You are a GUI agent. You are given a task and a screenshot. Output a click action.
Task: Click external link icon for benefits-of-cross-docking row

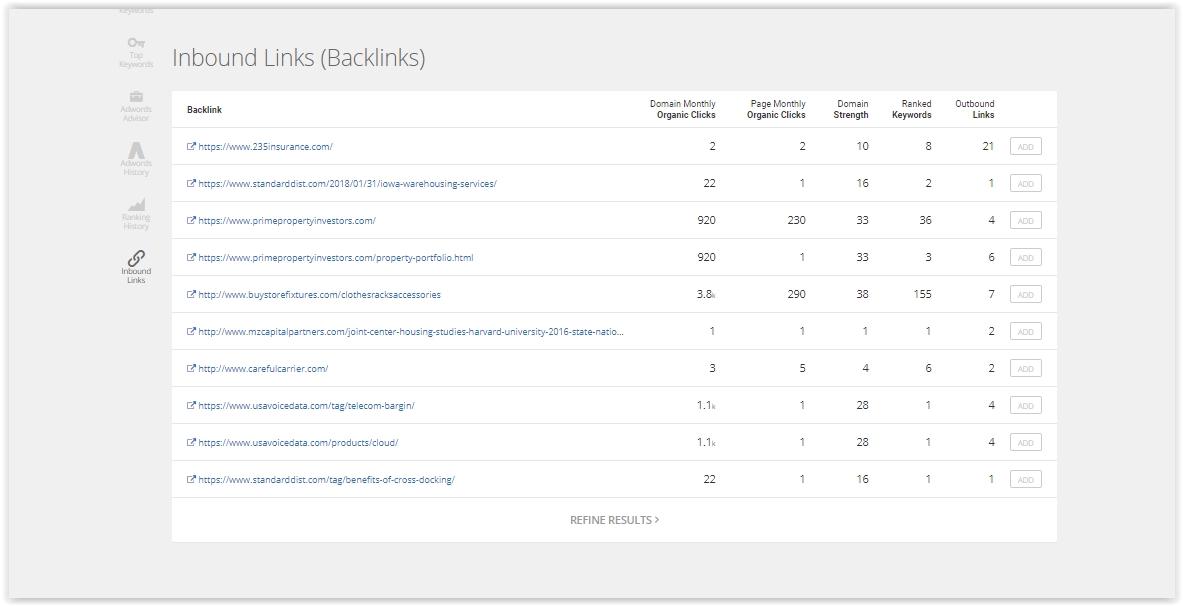point(191,479)
